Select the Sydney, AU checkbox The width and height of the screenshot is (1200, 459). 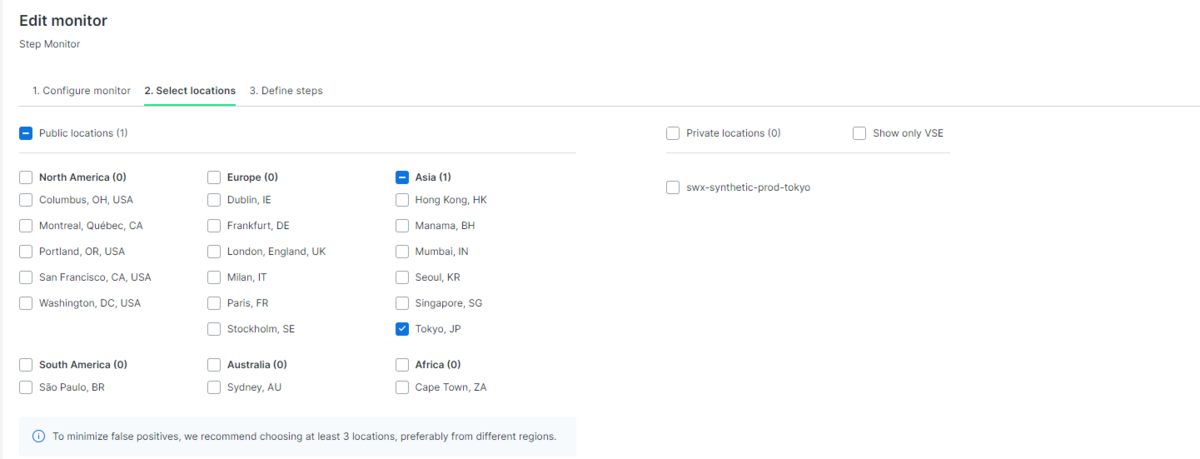(214, 387)
